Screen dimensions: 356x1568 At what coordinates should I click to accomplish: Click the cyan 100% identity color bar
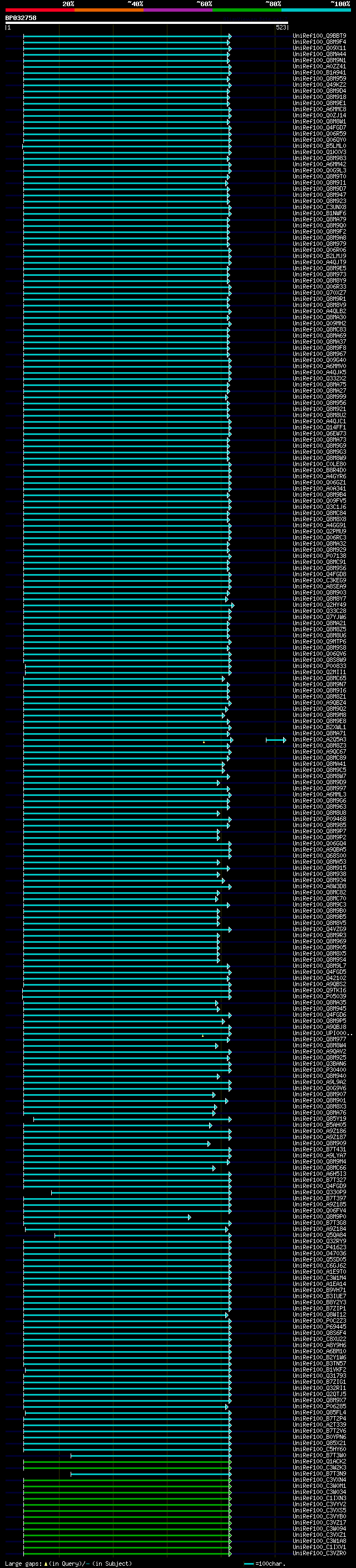pyautogui.click(x=316, y=10)
